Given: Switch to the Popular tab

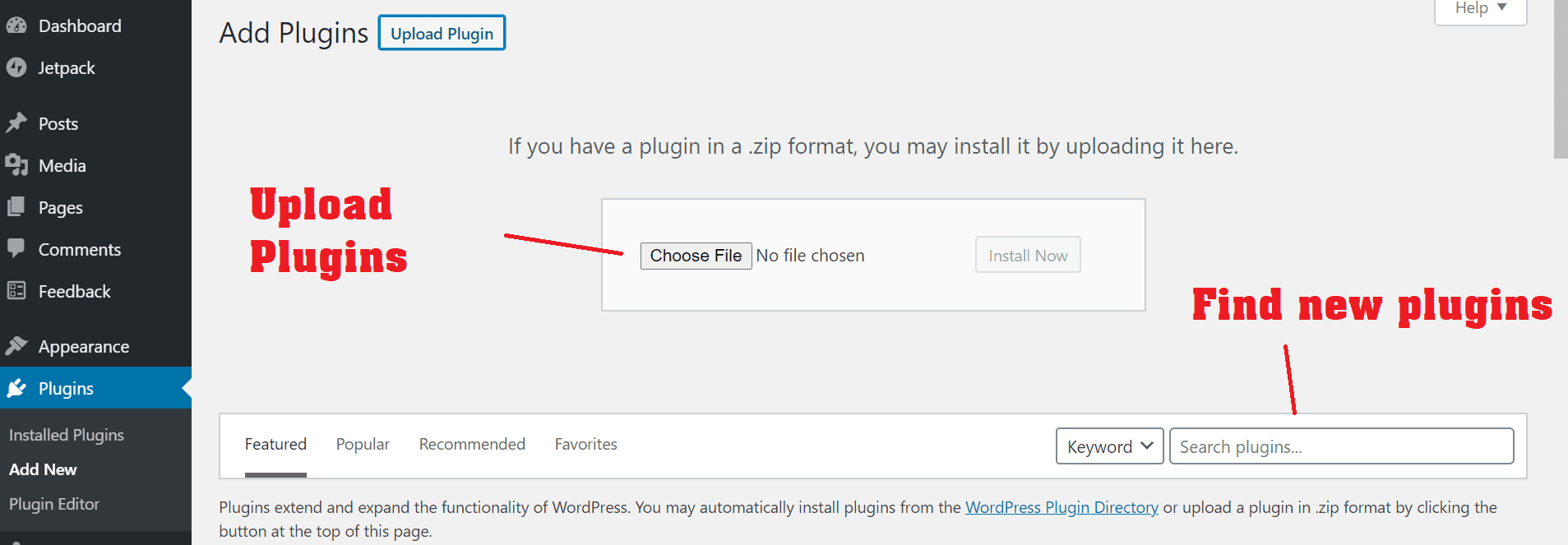Looking at the screenshot, I should point(363,444).
